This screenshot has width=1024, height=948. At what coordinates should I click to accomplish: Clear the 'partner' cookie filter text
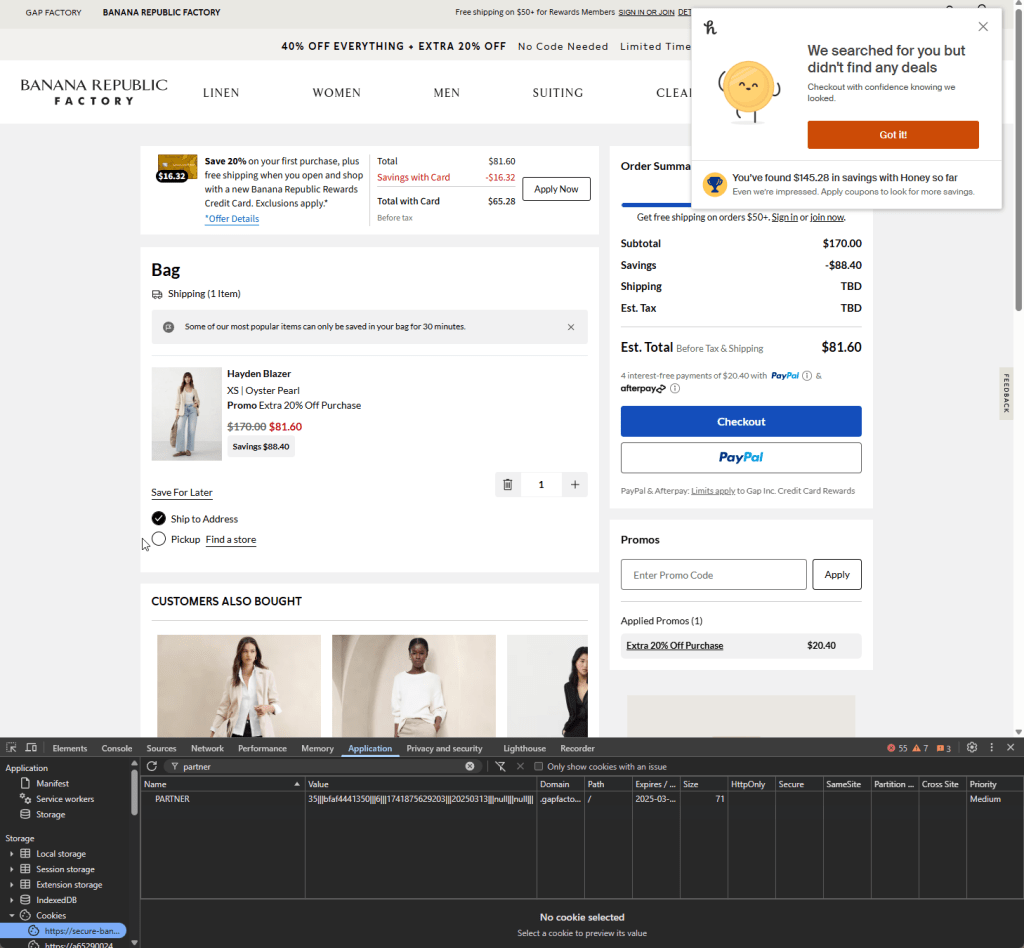[x=470, y=766]
